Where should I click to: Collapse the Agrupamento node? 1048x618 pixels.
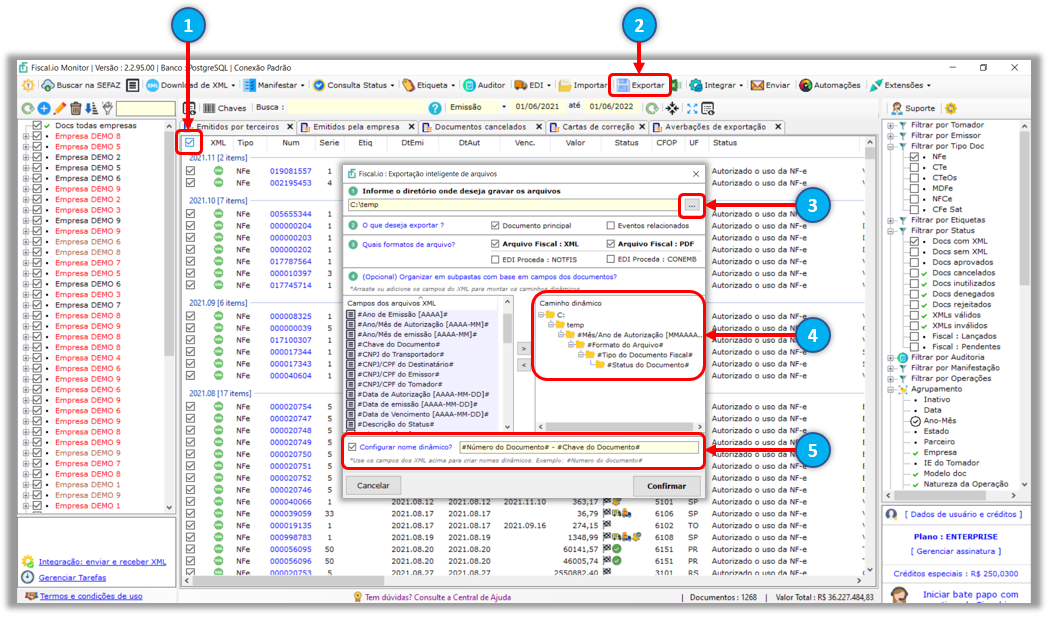[890, 389]
